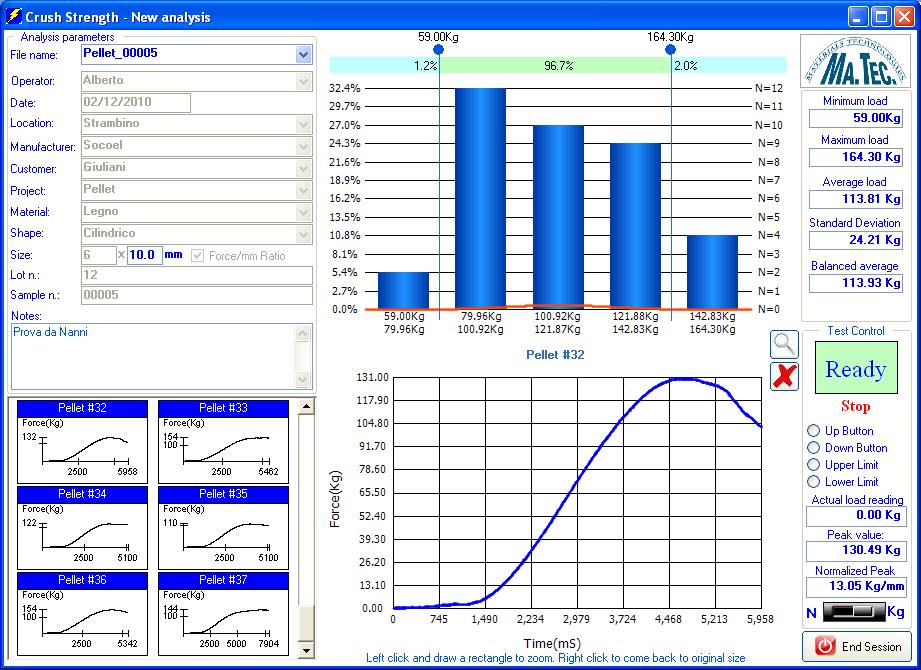921x670 pixels.
Task: Select the Lower Limit radio option
Action: pos(814,482)
